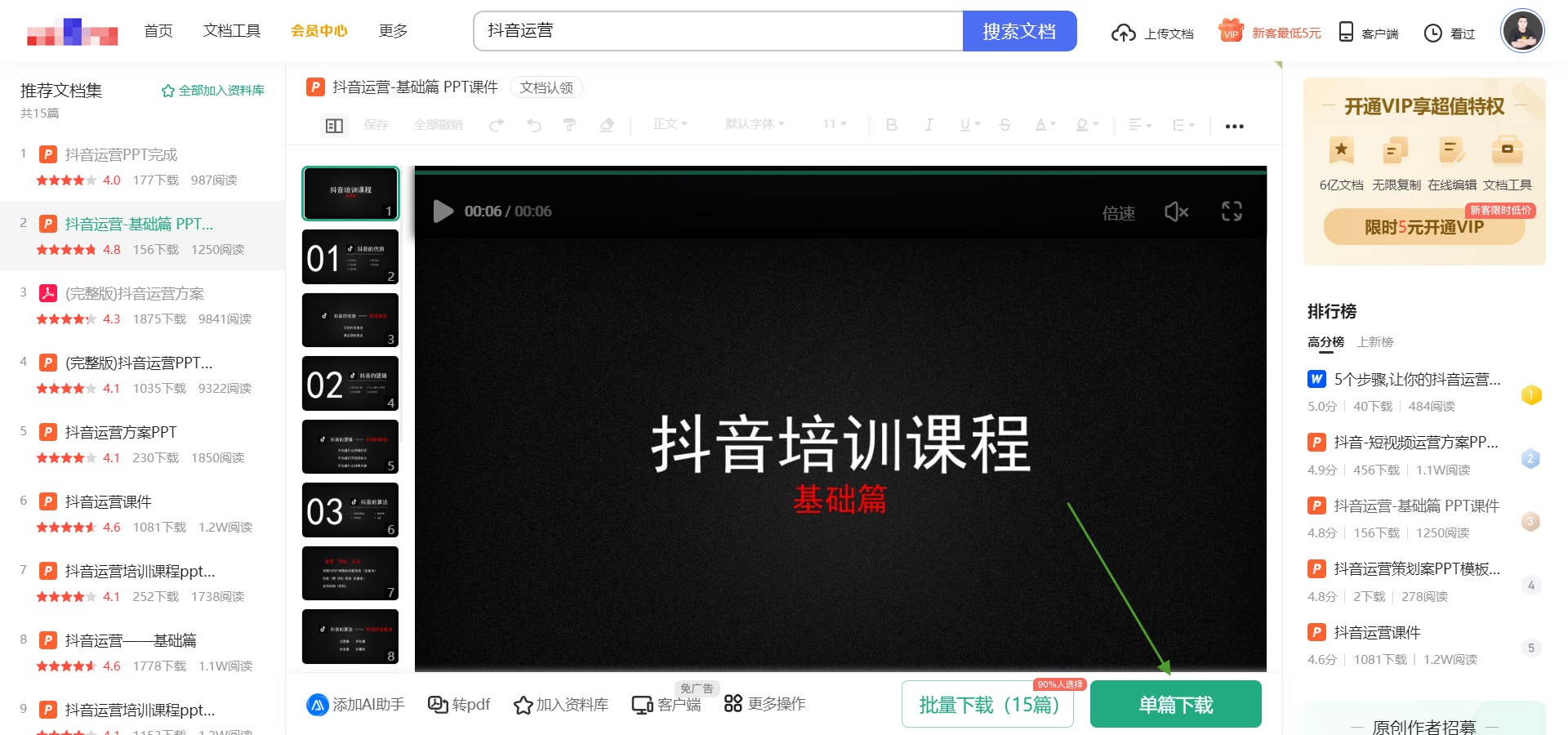
Task: Toggle strikethrough formatting
Action: tap(1005, 125)
